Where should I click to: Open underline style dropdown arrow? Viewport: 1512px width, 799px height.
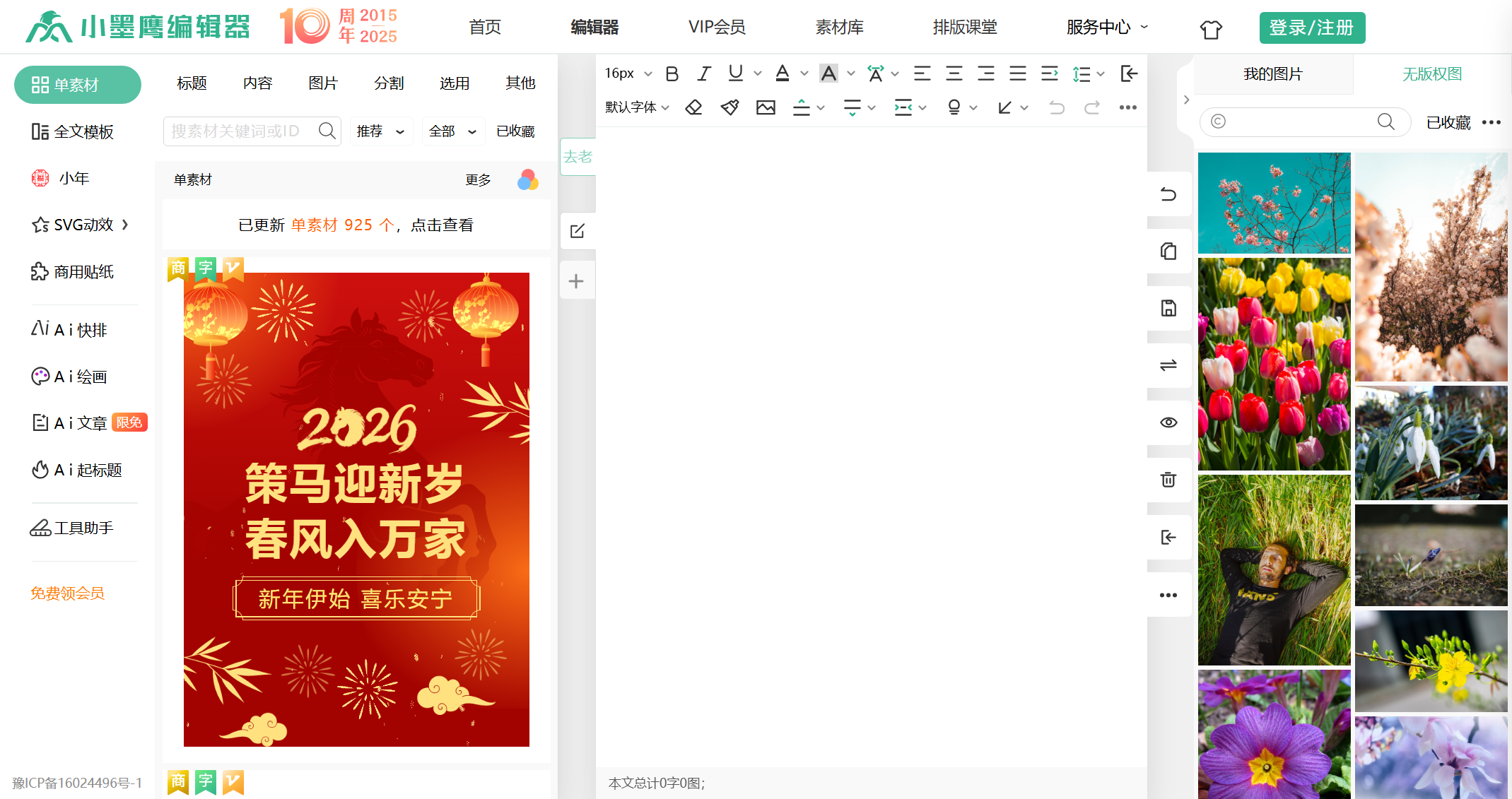pyautogui.click(x=758, y=73)
